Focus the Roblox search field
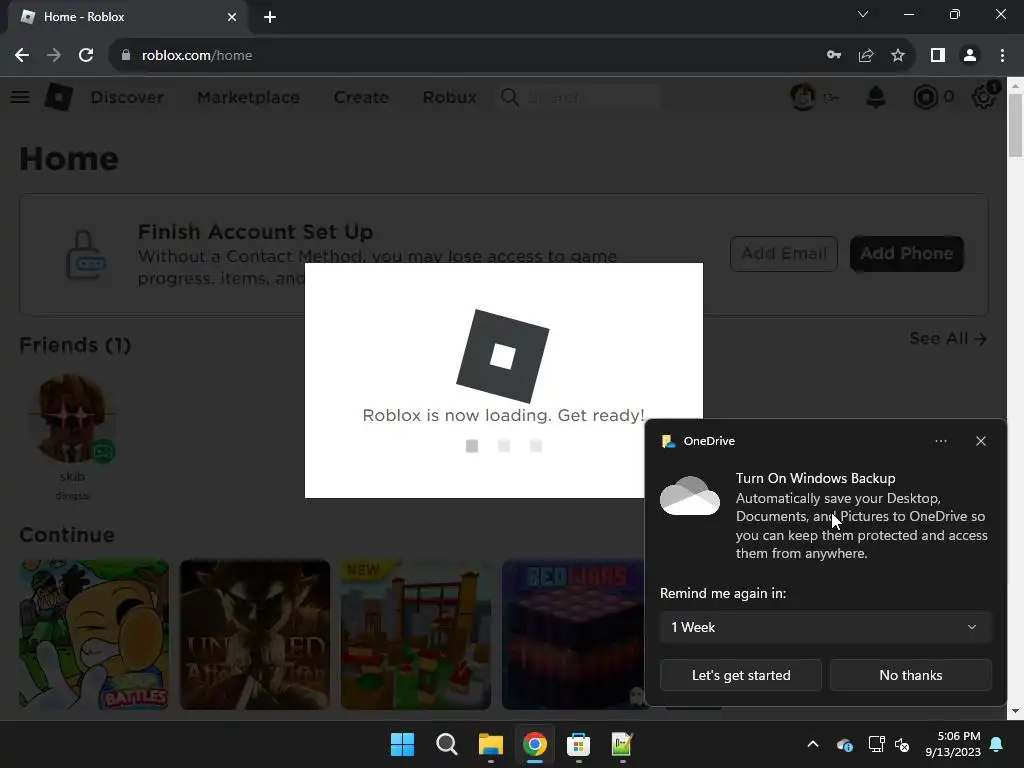The image size is (1024, 768). pos(580,97)
